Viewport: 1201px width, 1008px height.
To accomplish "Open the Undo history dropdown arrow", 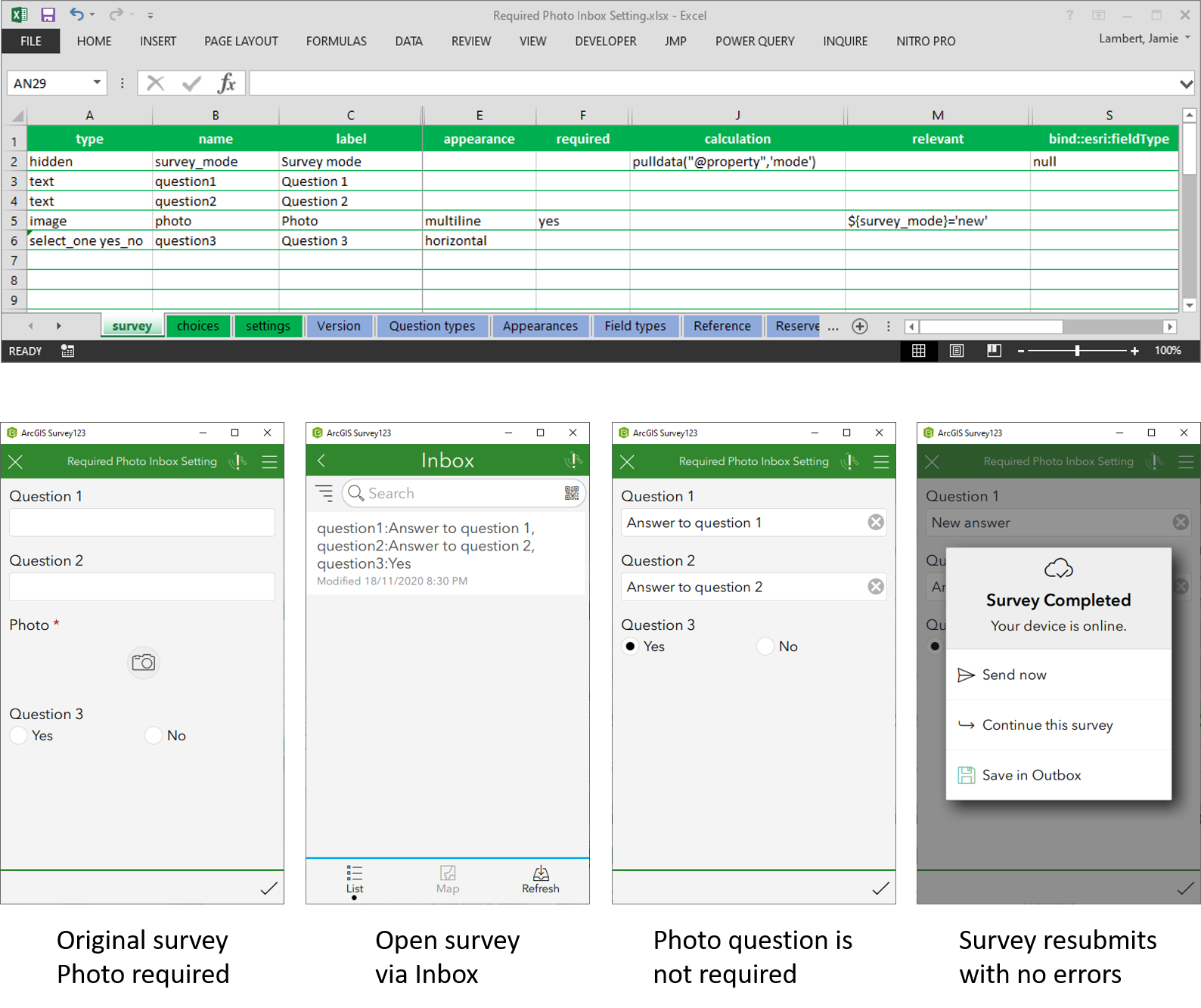I will [92, 14].
